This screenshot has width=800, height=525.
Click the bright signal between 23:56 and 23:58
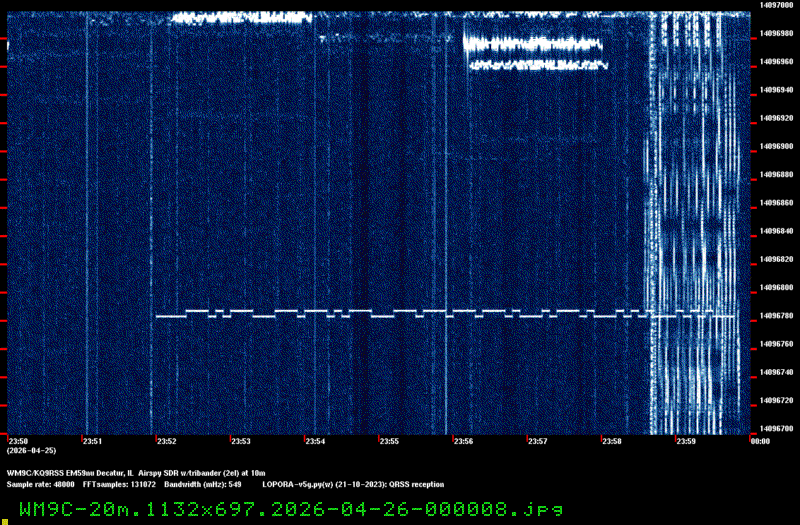(535, 51)
